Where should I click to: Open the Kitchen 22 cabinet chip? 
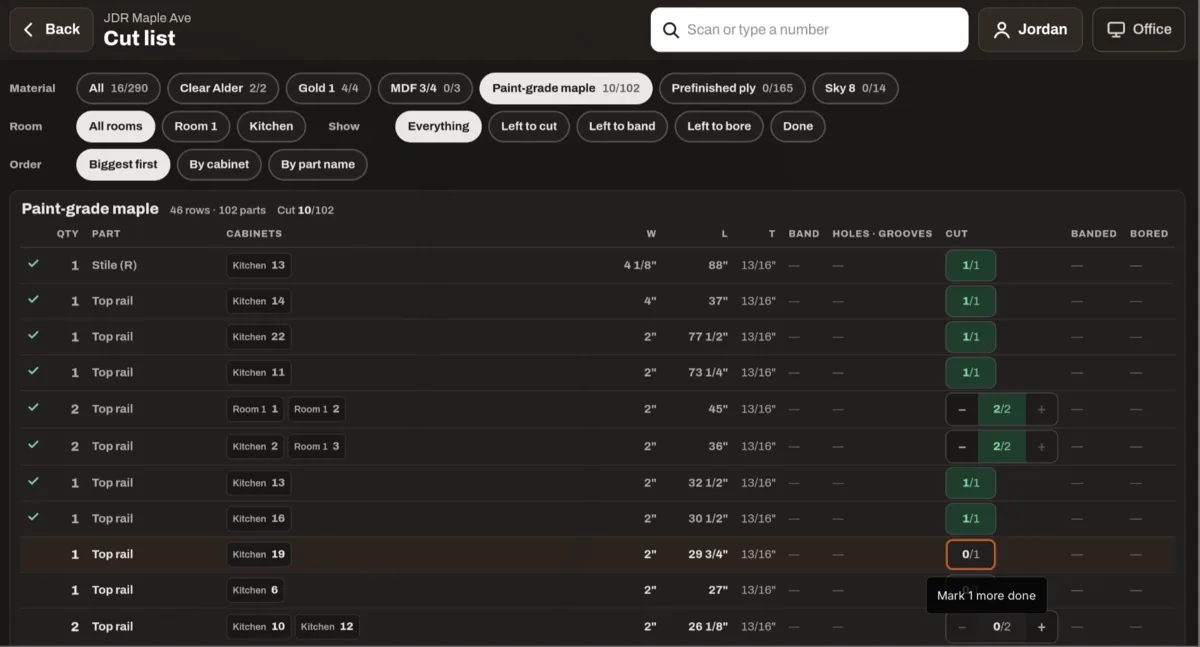click(259, 337)
